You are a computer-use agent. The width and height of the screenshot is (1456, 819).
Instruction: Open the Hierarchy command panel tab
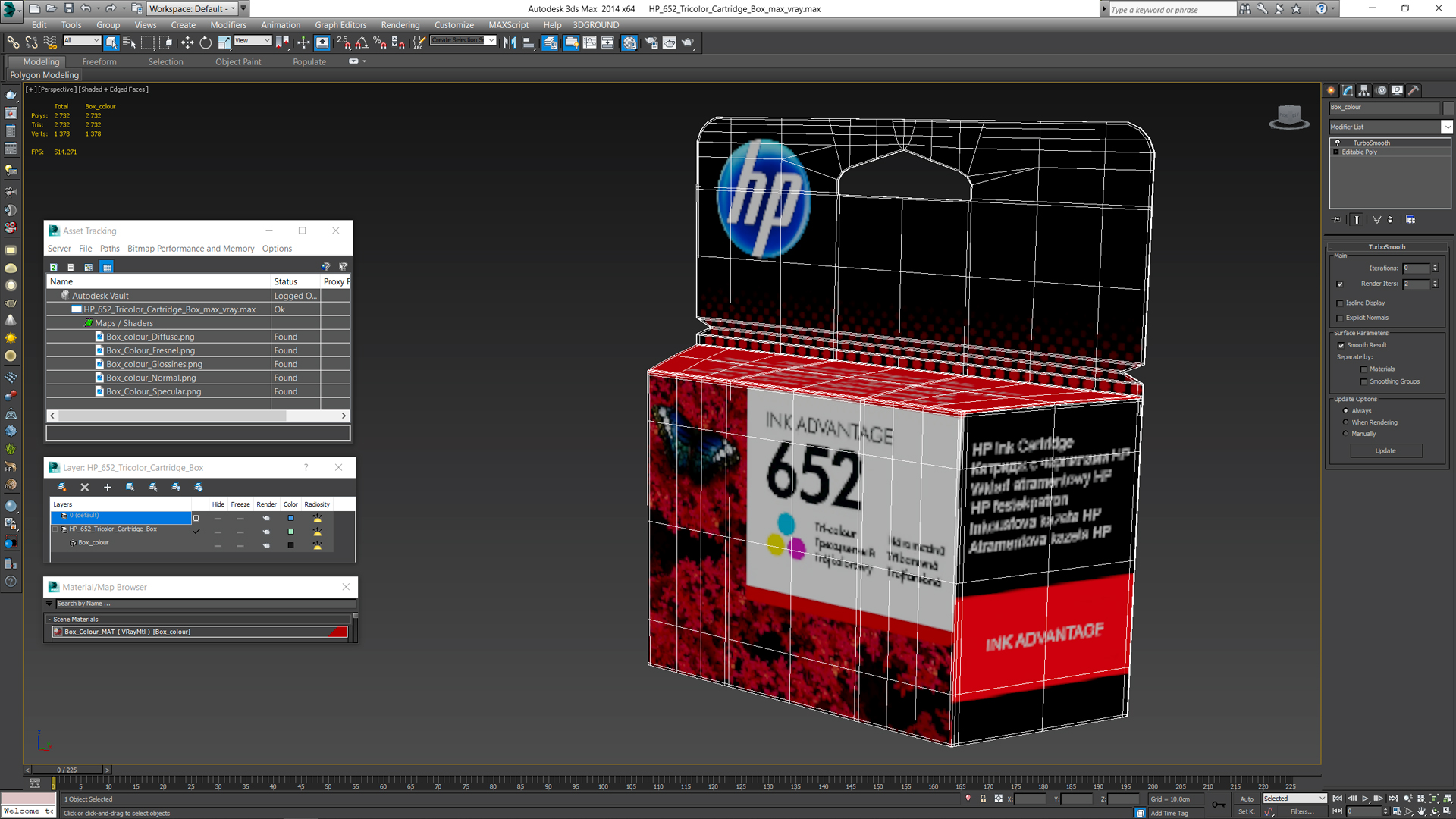click(1364, 90)
